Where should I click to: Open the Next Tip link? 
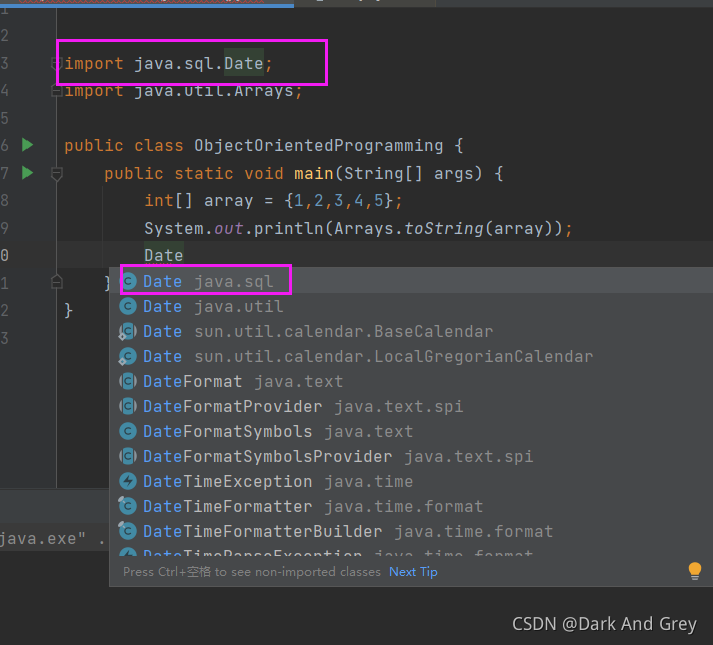[413, 572]
